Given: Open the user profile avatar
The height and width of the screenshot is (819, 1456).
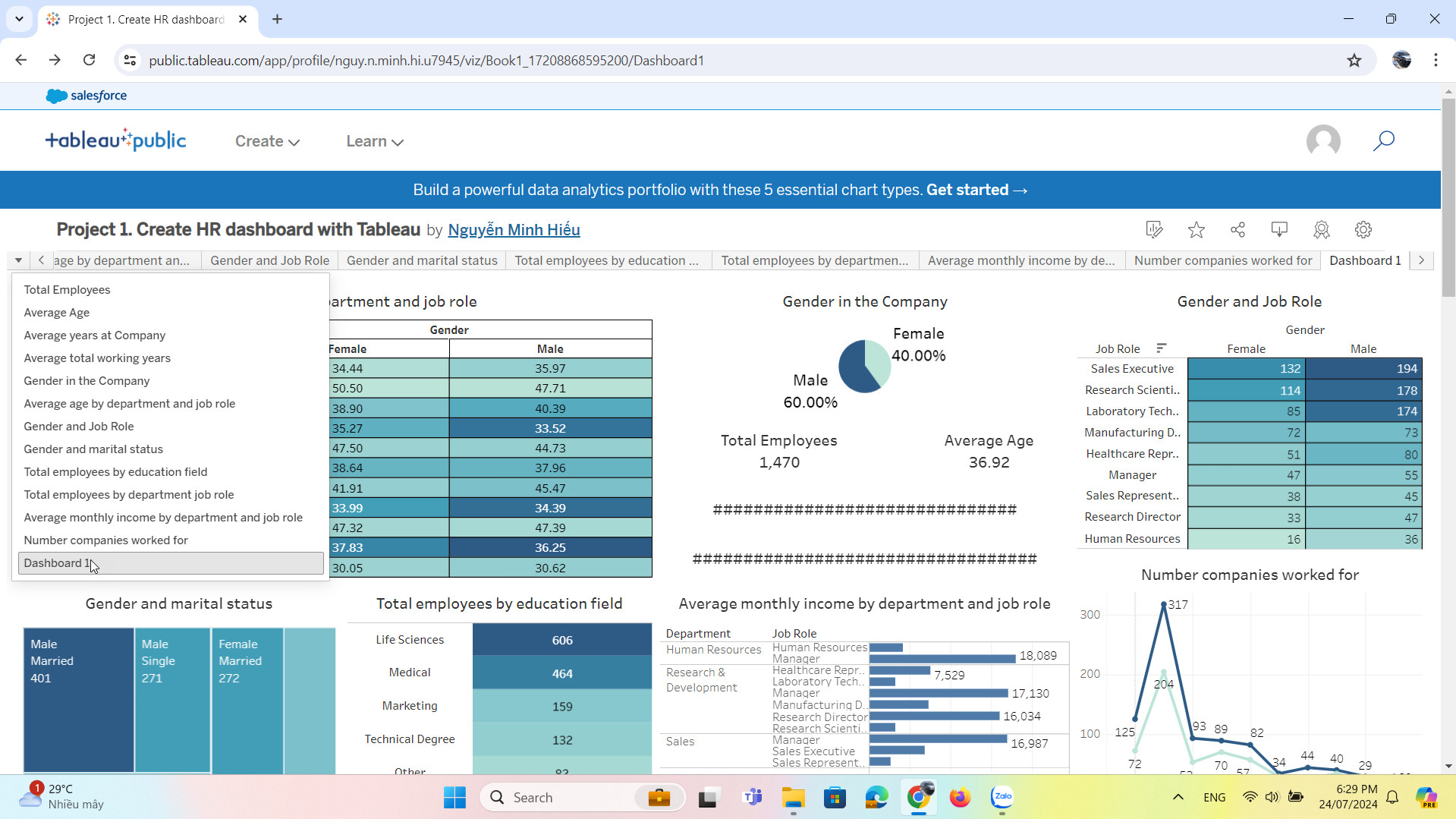Looking at the screenshot, I should (x=1322, y=141).
